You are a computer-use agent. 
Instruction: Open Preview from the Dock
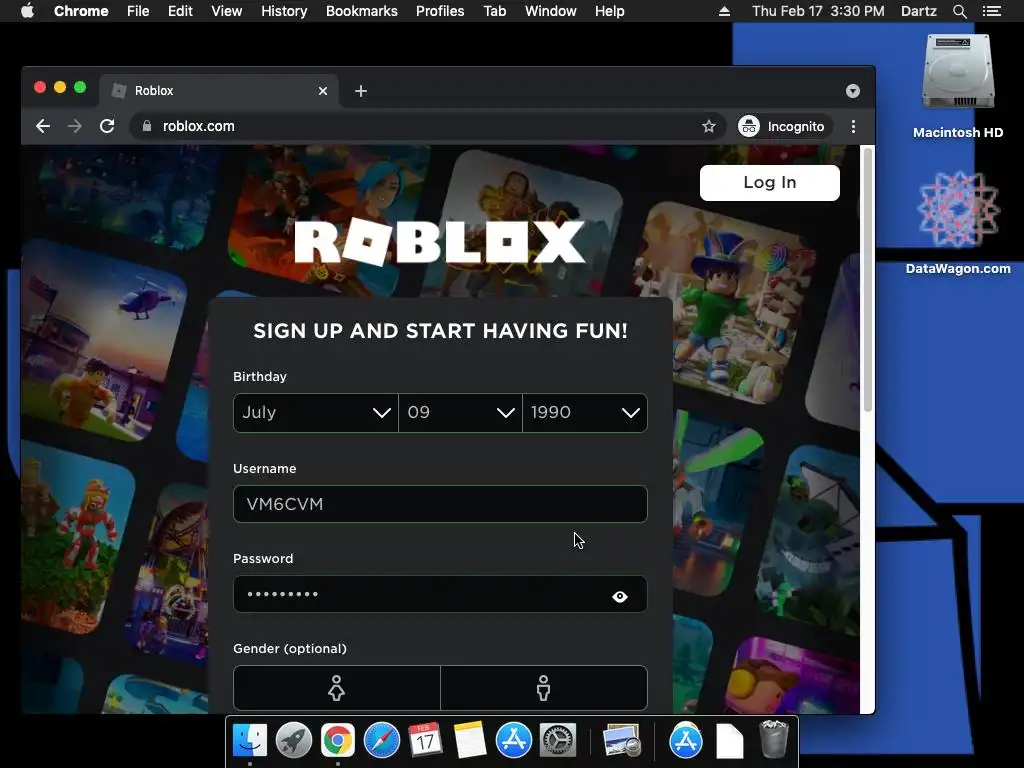621,741
